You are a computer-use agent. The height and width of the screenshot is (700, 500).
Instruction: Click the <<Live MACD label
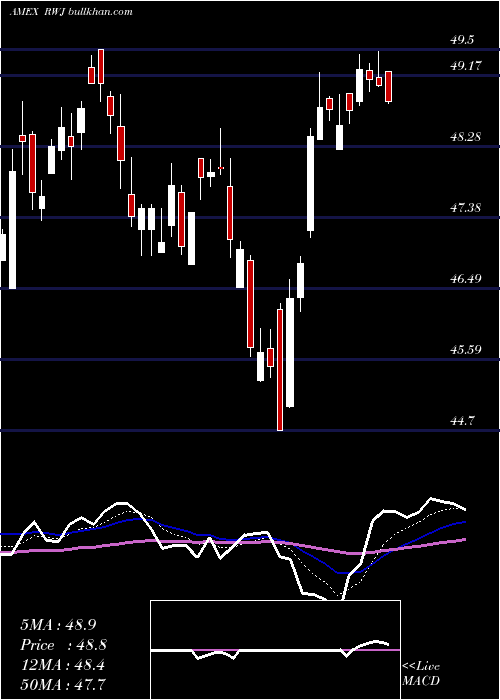421,674
